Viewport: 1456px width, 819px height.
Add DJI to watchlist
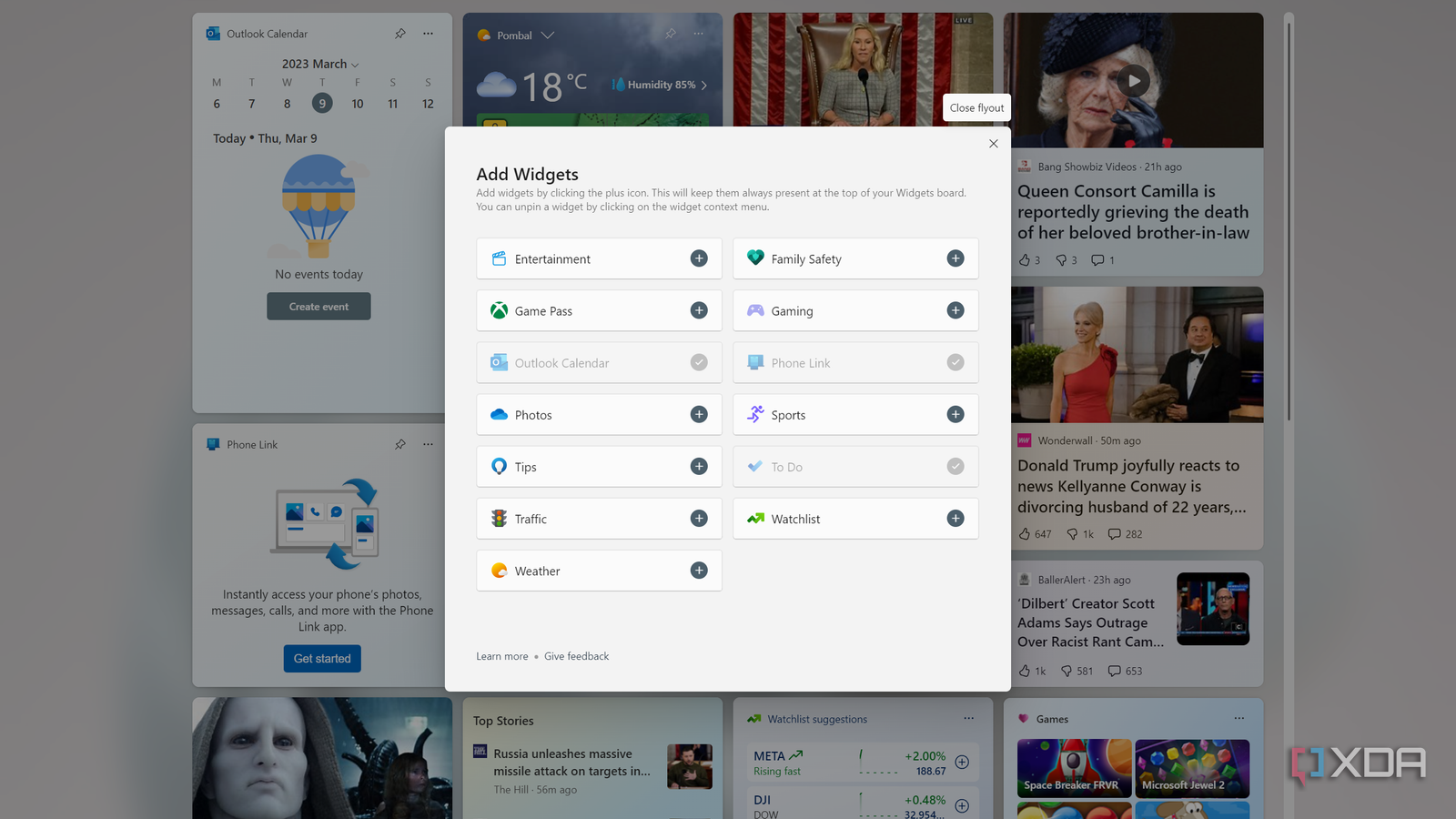(x=962, y=806)
